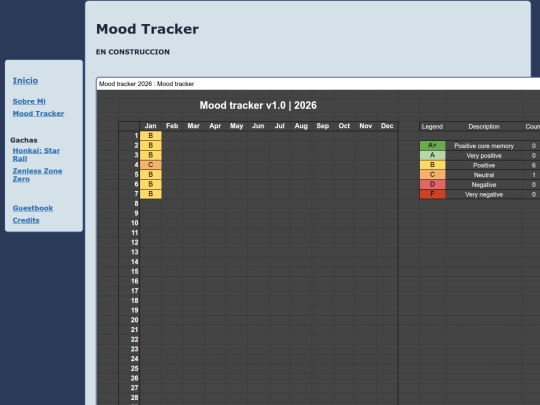Image resolution: width=540 pixels, height=405 pixels.
Task: Visit the Honkai: Star Rail page
Action: pos(36,155)
